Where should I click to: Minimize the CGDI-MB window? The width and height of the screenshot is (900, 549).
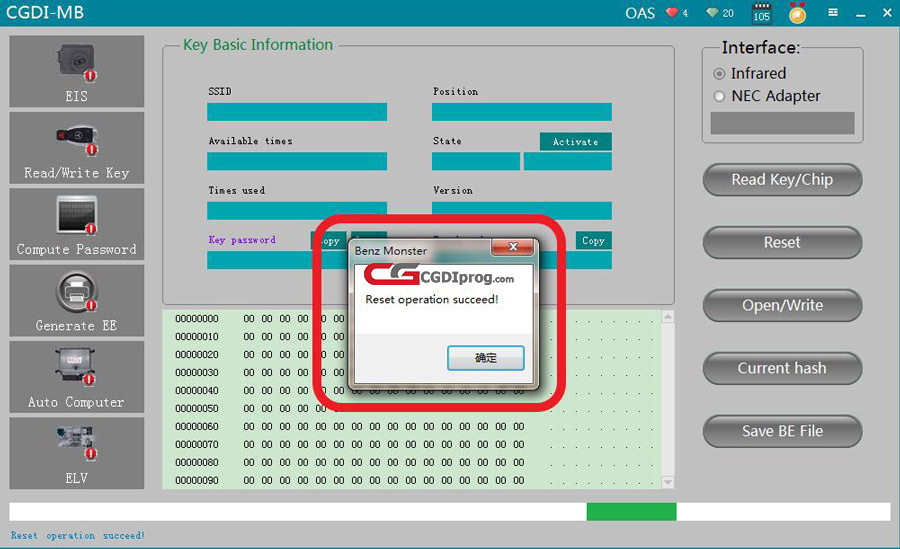[x=860, y=14]
